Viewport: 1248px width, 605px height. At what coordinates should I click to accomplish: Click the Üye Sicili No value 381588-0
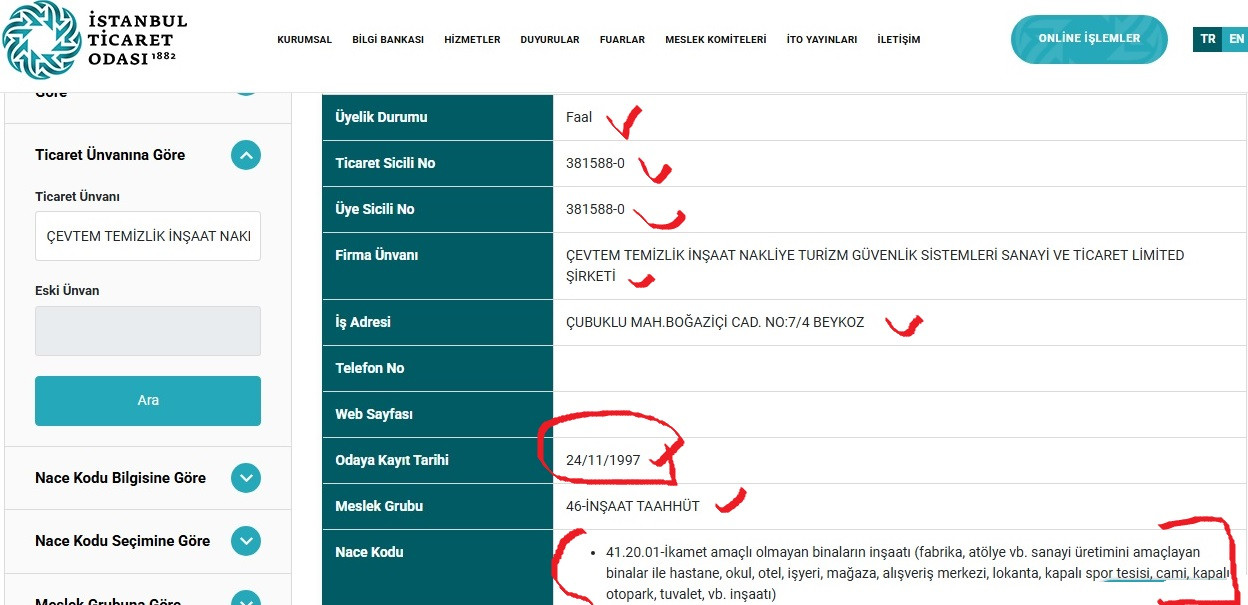coord(595,209)
